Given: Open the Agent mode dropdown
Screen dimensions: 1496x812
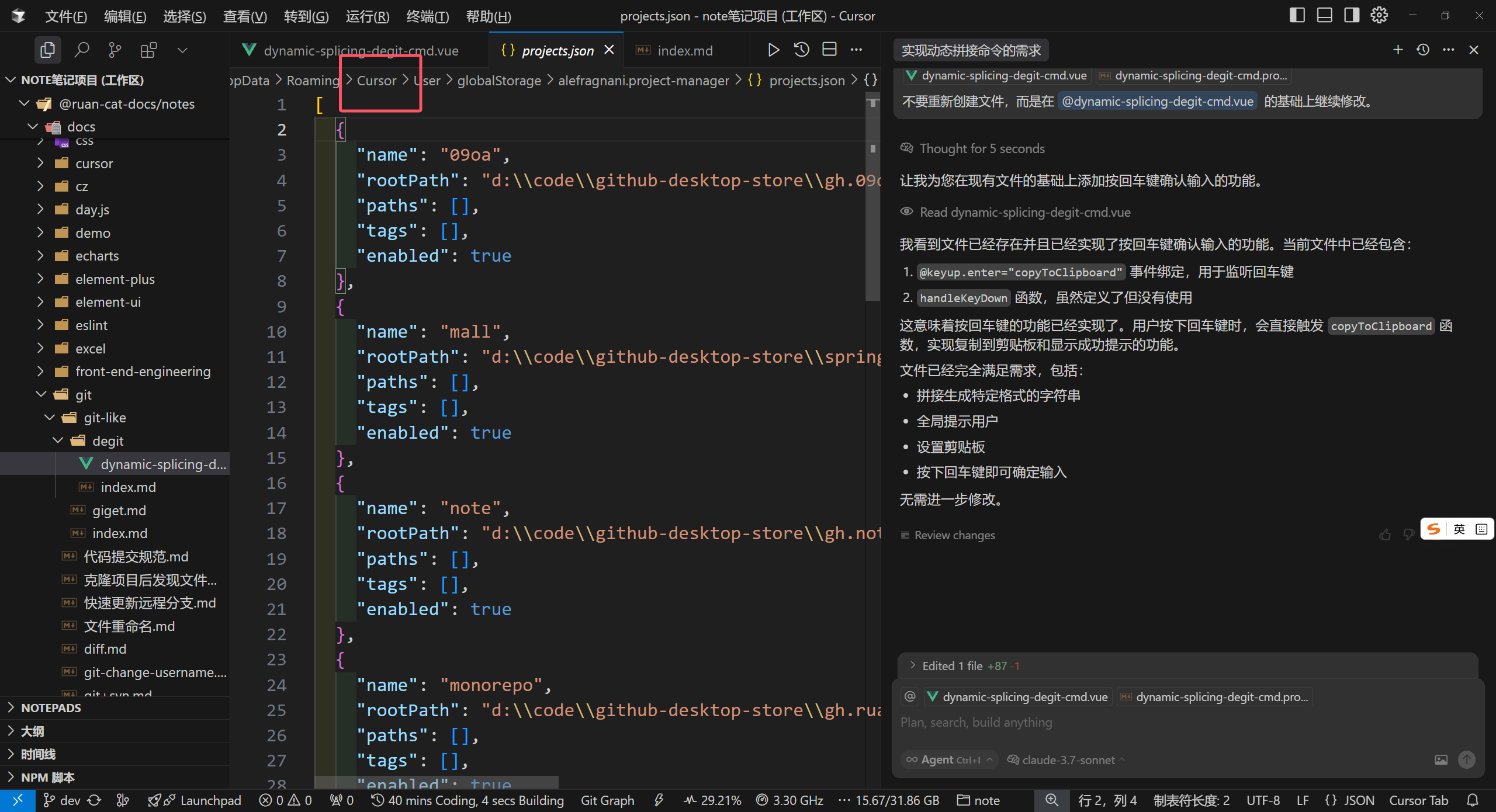Looking at the screenshot, I should click(949, 759).
